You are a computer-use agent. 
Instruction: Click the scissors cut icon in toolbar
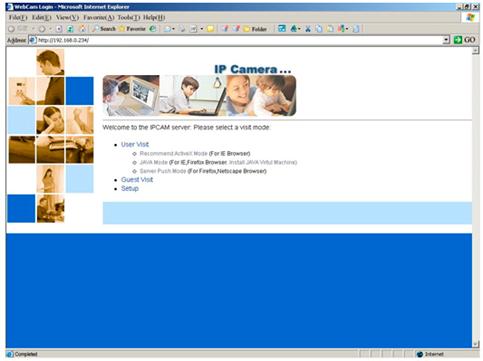point(308,29)
